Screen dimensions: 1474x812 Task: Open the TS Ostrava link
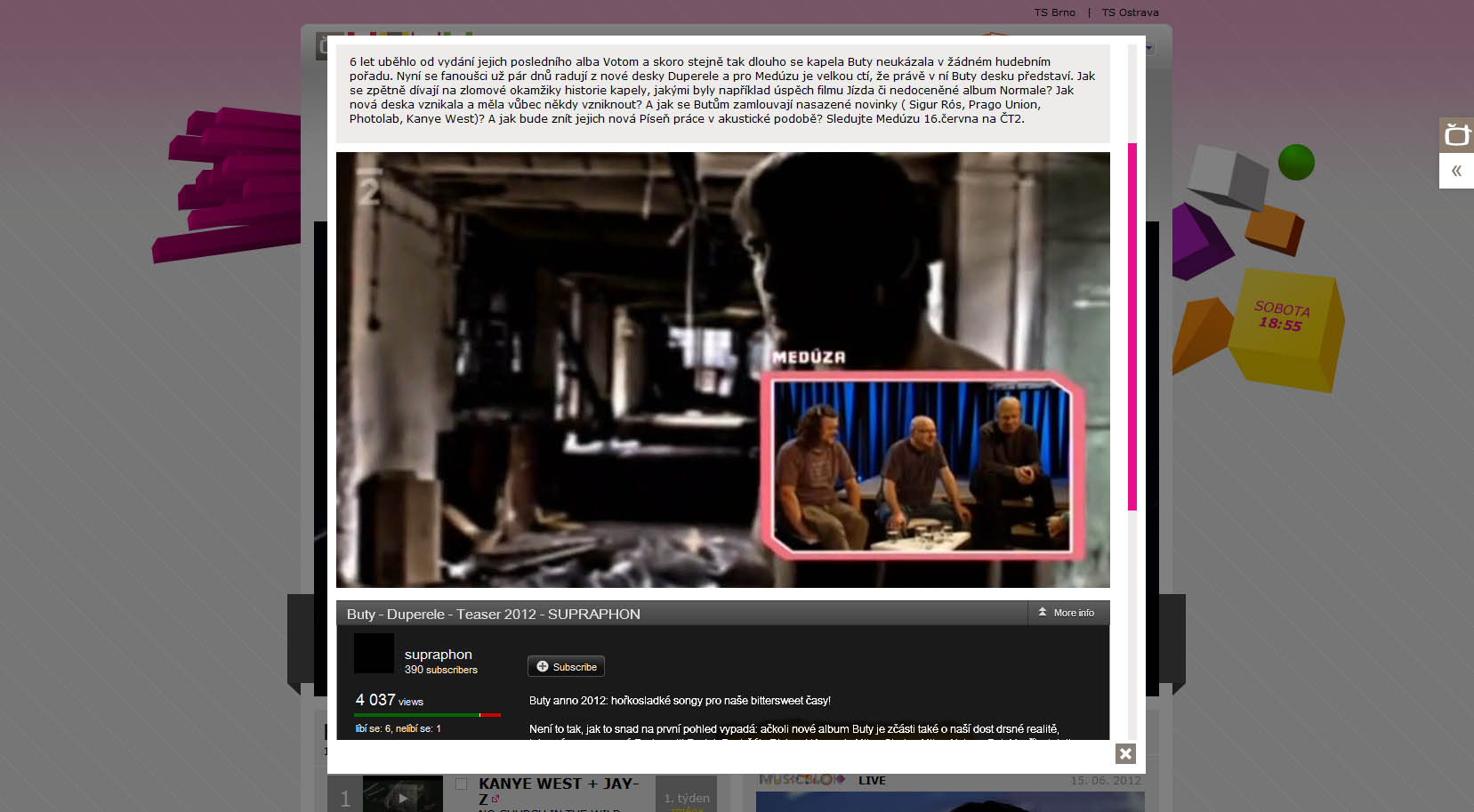[1130, 12]
